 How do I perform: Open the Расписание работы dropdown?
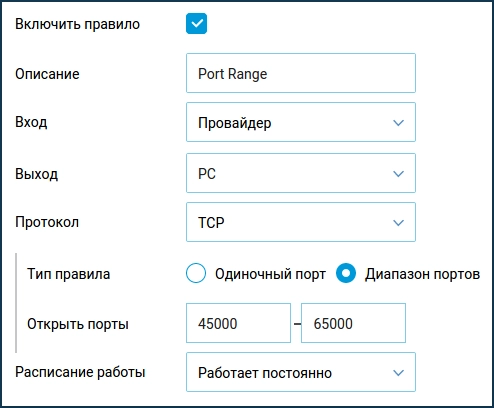pyautogui.click(x=301, y=372)
